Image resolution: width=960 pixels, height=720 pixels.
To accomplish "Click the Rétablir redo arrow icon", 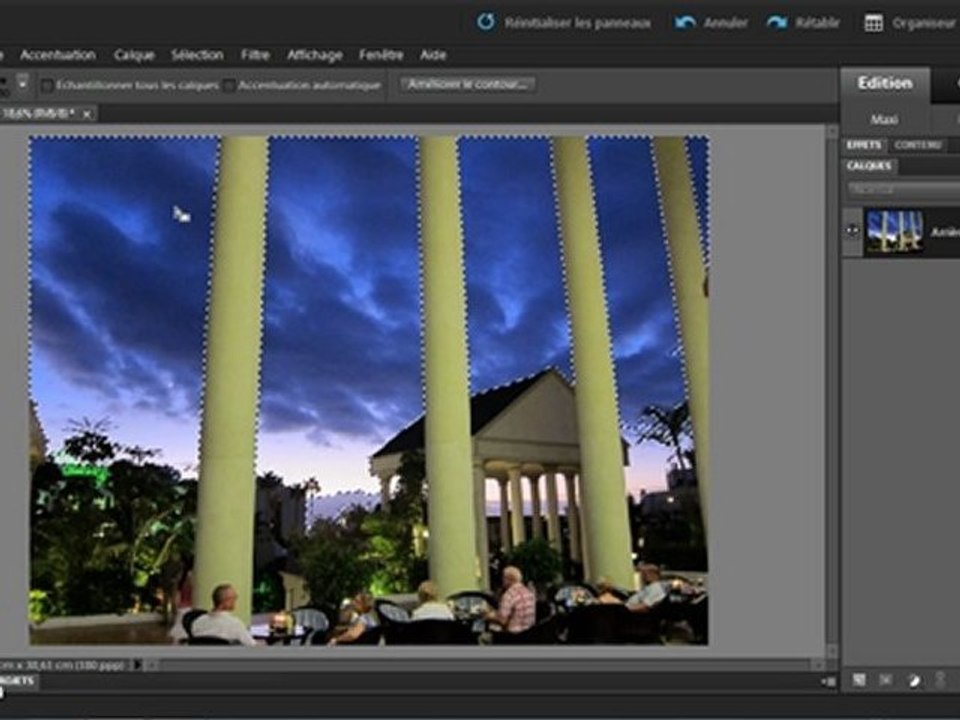I will point(776,23).
